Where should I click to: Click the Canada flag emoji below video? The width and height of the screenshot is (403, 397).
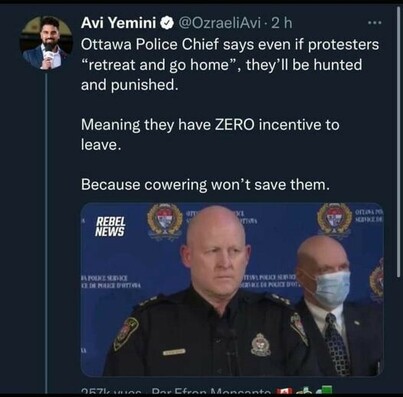point(283,390)
